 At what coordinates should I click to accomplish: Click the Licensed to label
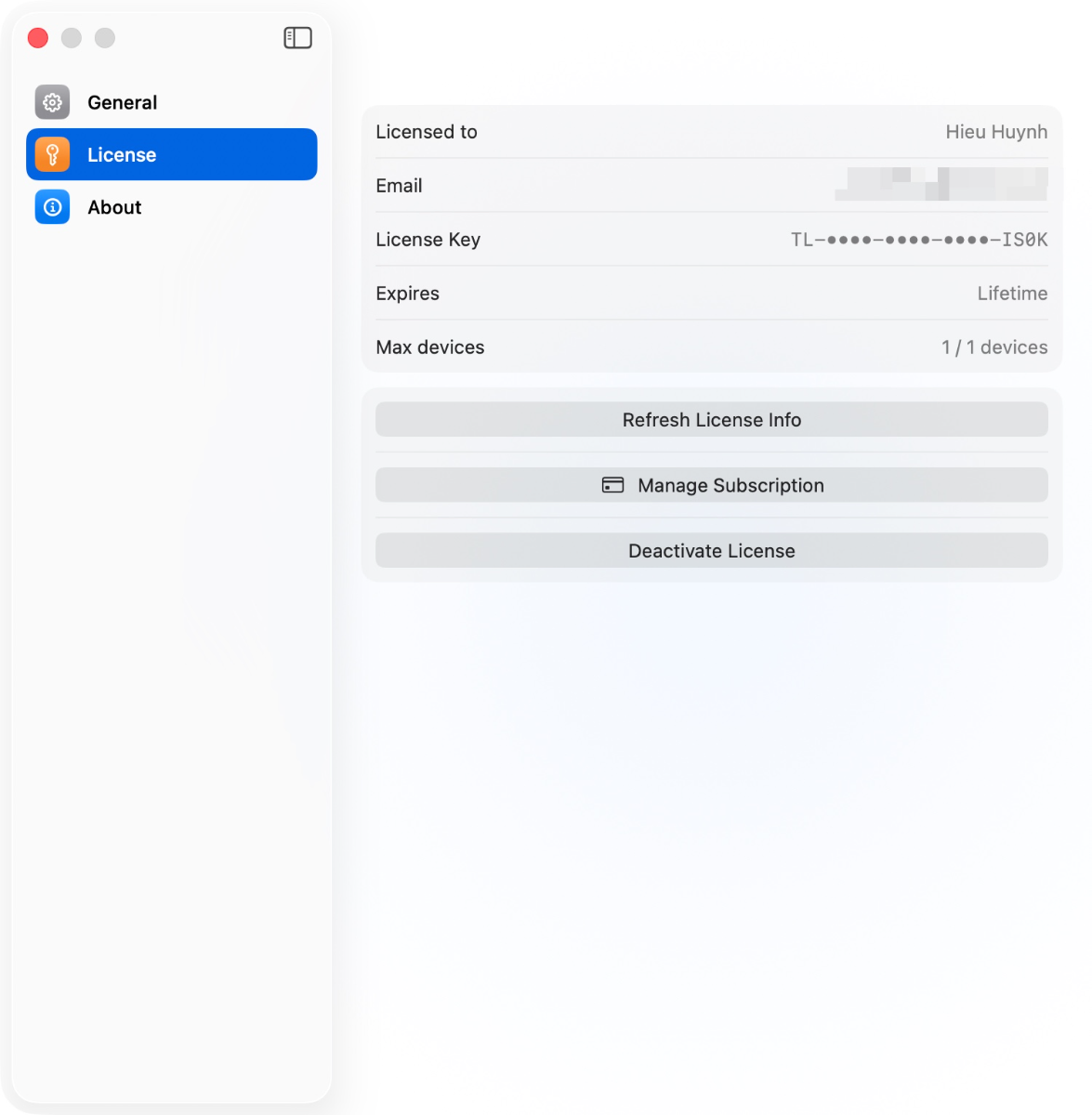pyautogui.click(x=427, y=132)
